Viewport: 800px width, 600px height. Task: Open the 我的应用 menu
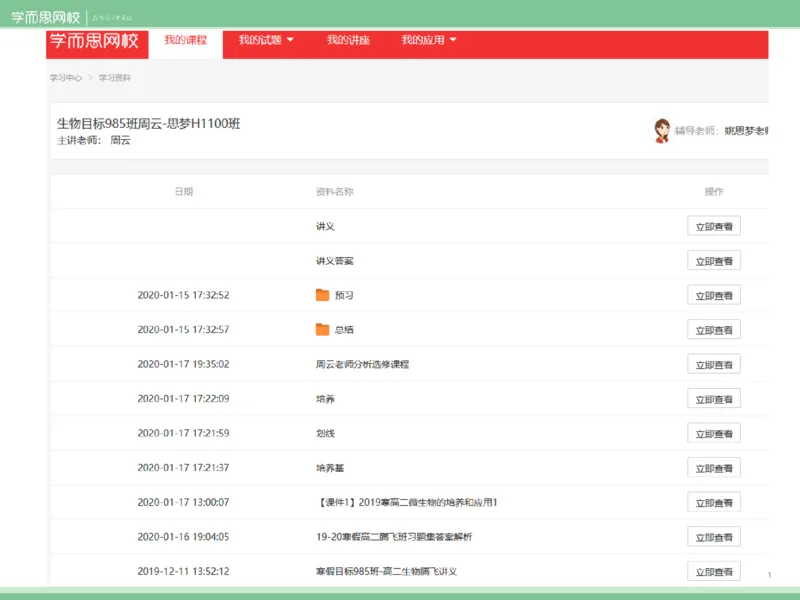click(x=423, y=40)
